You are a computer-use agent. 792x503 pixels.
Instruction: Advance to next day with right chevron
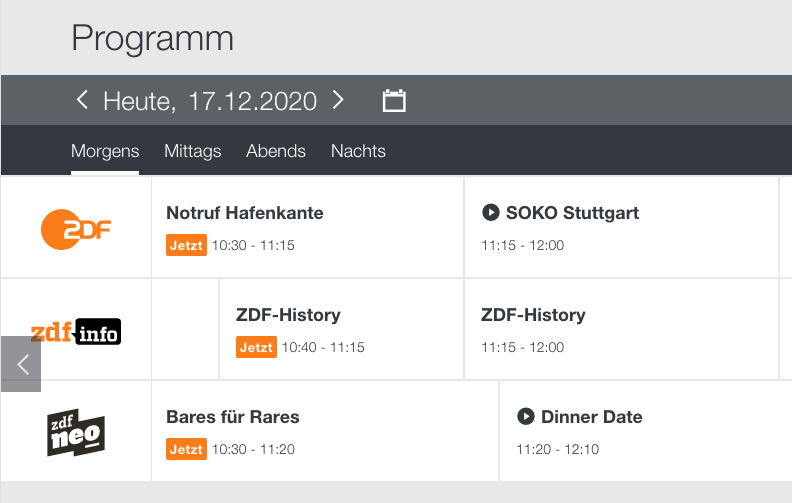[x=338, y=100]
